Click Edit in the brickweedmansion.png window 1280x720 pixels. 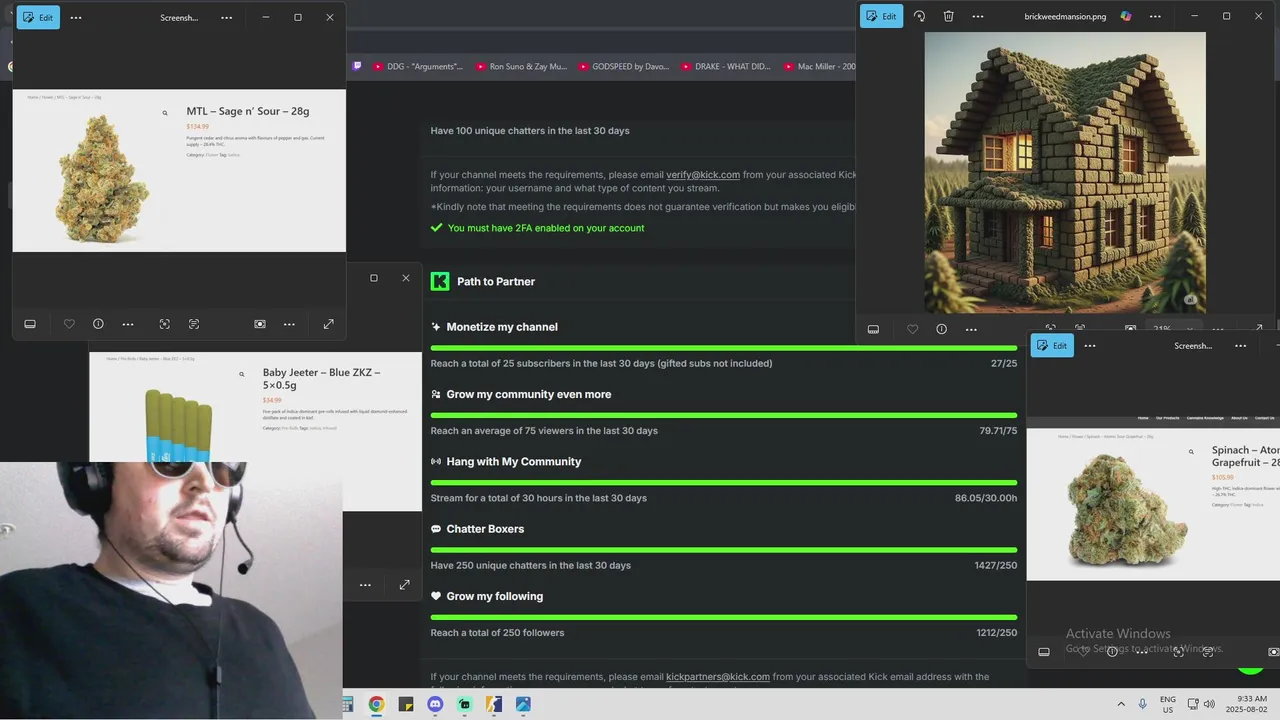click(x=882, y=16)
